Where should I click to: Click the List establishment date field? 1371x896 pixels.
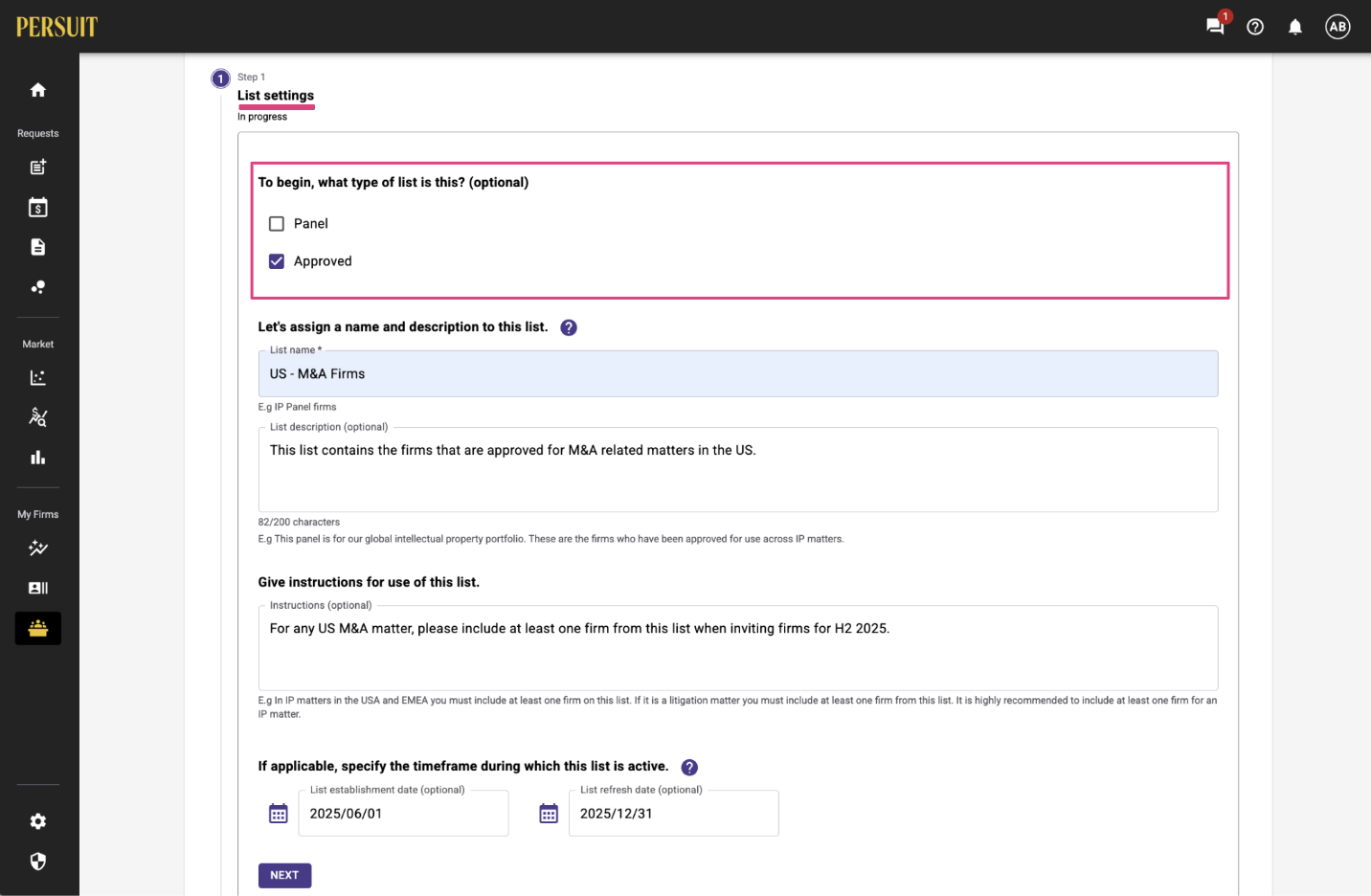click(x=403, y=814)
